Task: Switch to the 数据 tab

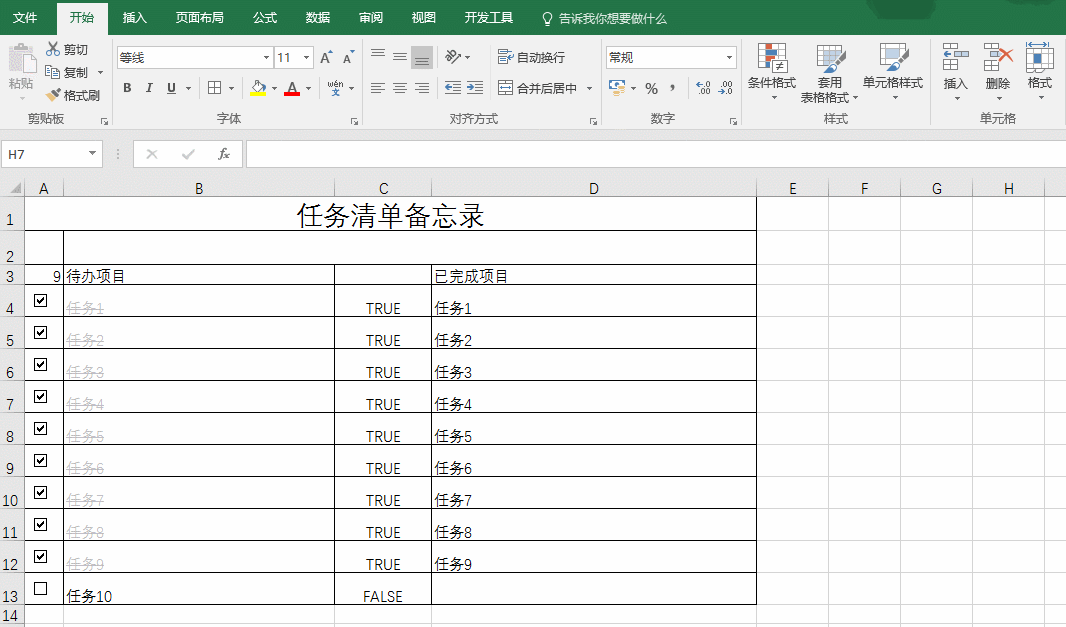Action: click(x=317, y=18)
